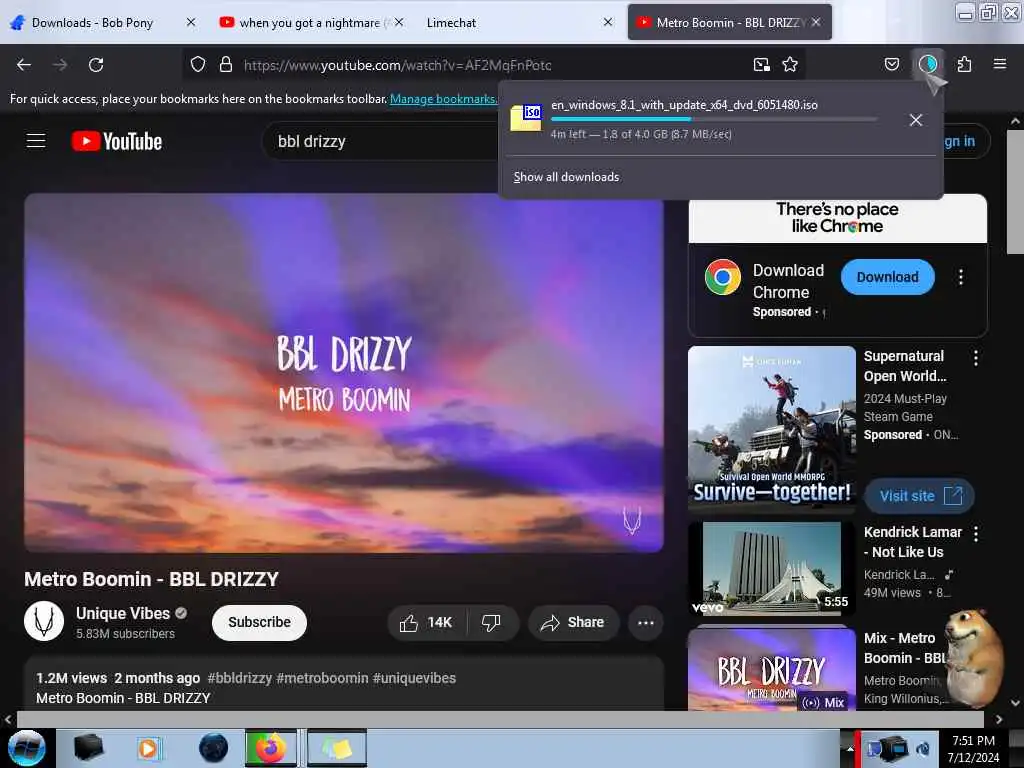Click the #bbldrizzy hashtag
This screenshot has height=768, width=1024.
(239, 679)
